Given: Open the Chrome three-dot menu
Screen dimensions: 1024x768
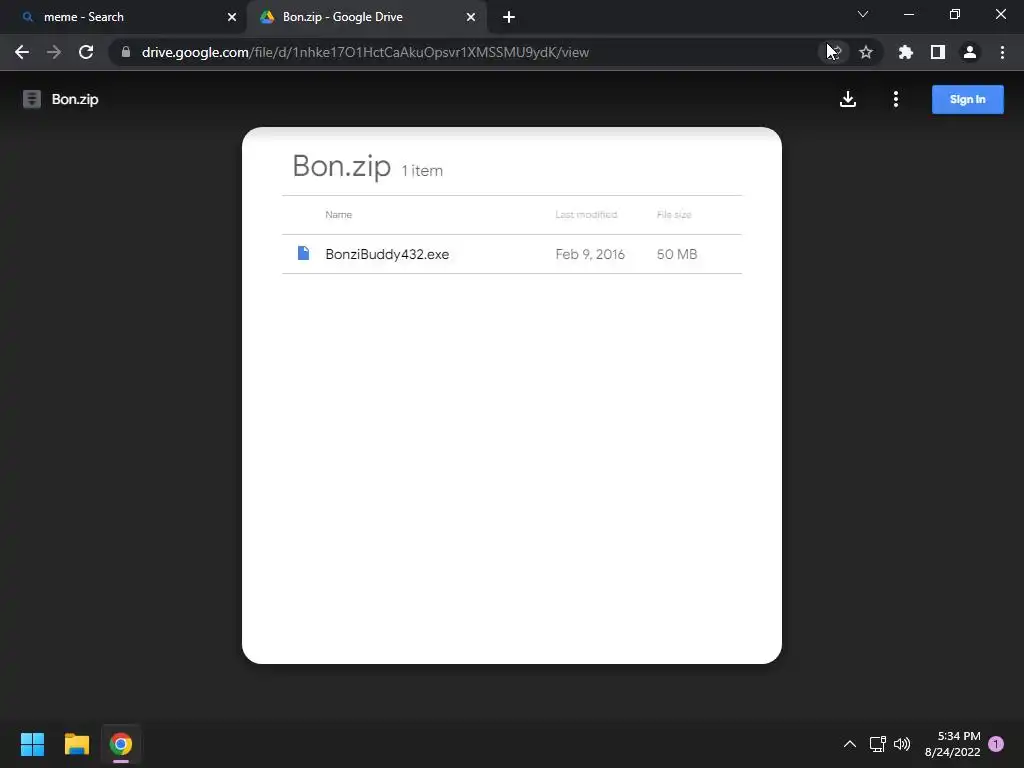Looking at the screenshot, I should click(x=1002, y=52).
